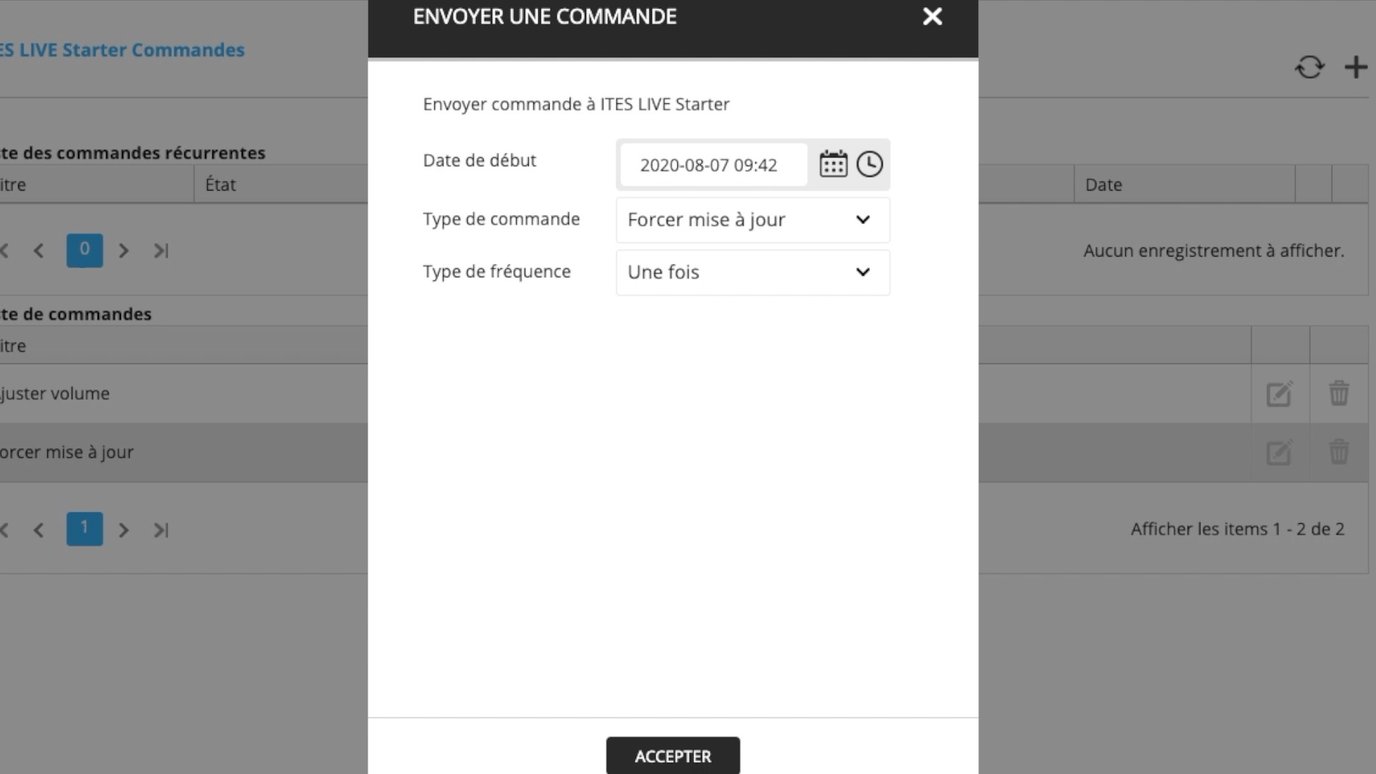Go to the next page of commands
The height and width of the screenshot is (774, 1376).
tap(123, 529)
